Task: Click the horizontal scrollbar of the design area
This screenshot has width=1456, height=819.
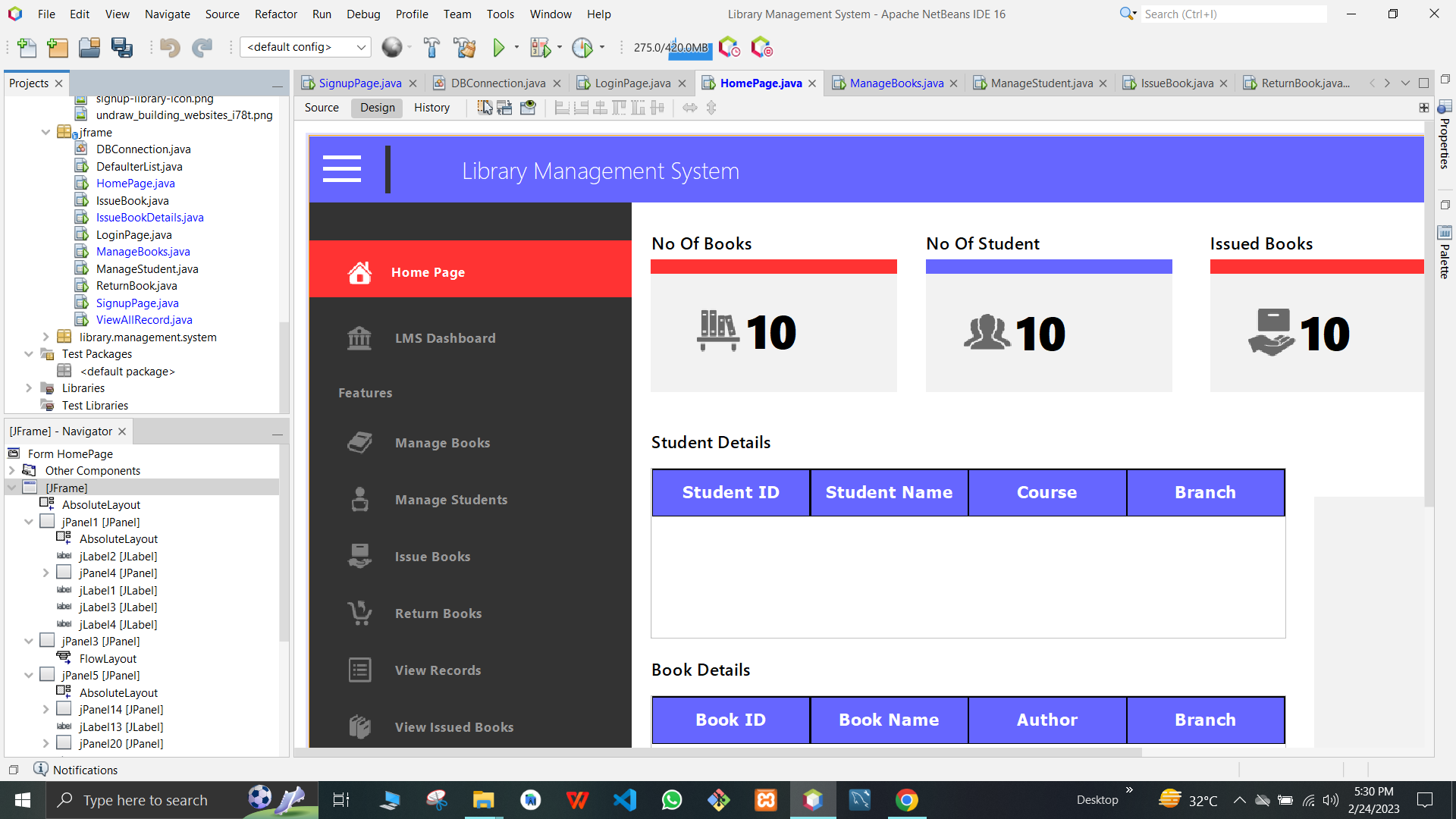Action: pyautogui.click(x=717, y=752)
